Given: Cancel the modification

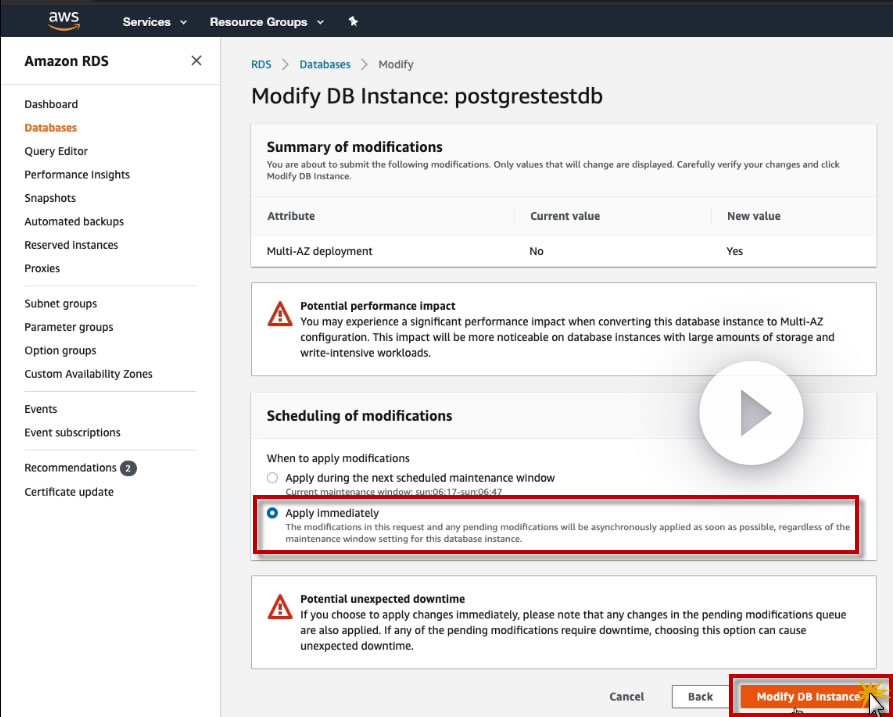Looking at the screenshot, I should click(626, 696).
